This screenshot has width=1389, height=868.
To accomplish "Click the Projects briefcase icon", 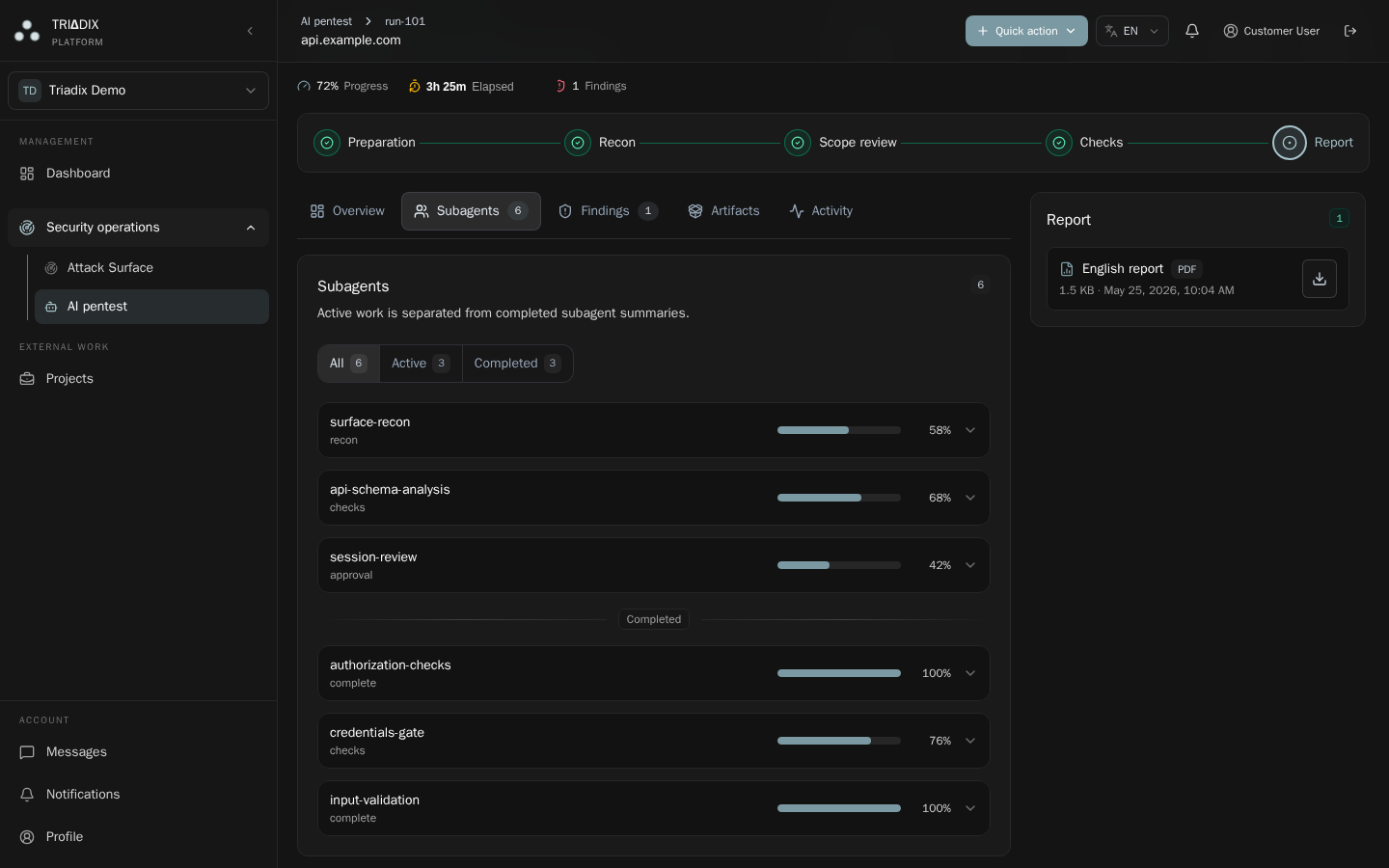I will pos(27,379).
